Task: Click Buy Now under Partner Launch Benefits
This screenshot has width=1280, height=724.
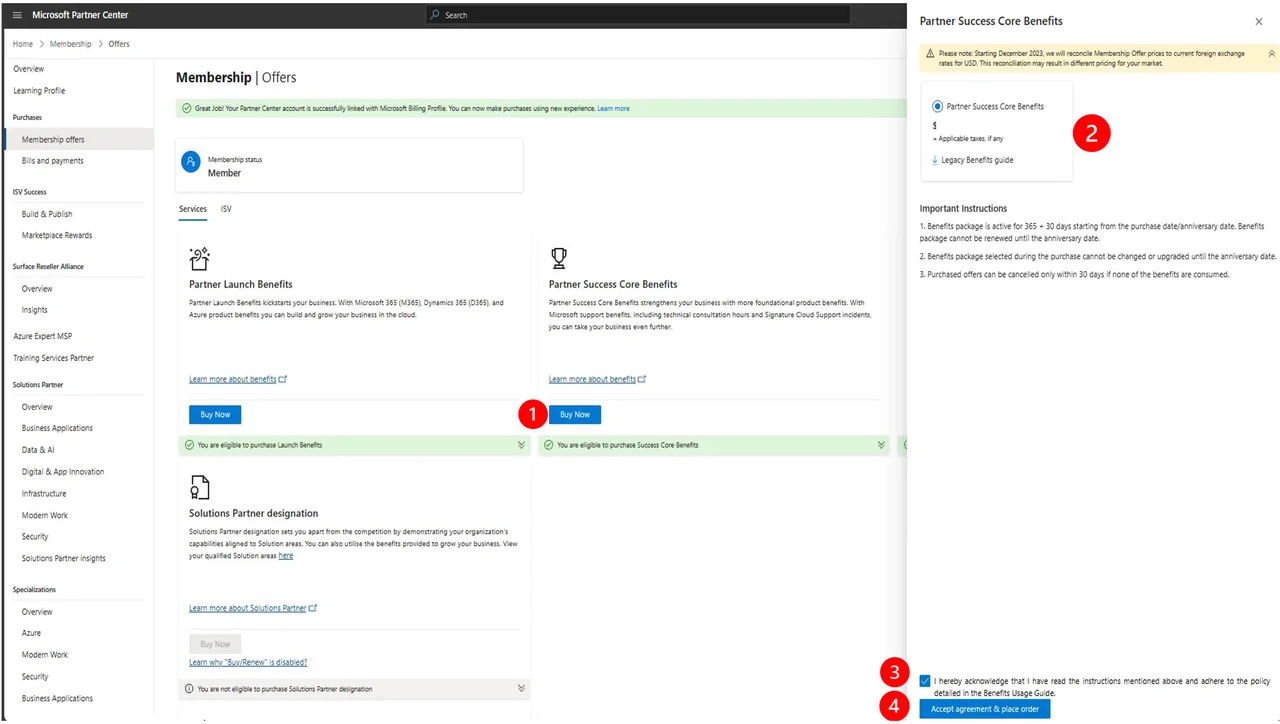Action: [x=214, y=414]
